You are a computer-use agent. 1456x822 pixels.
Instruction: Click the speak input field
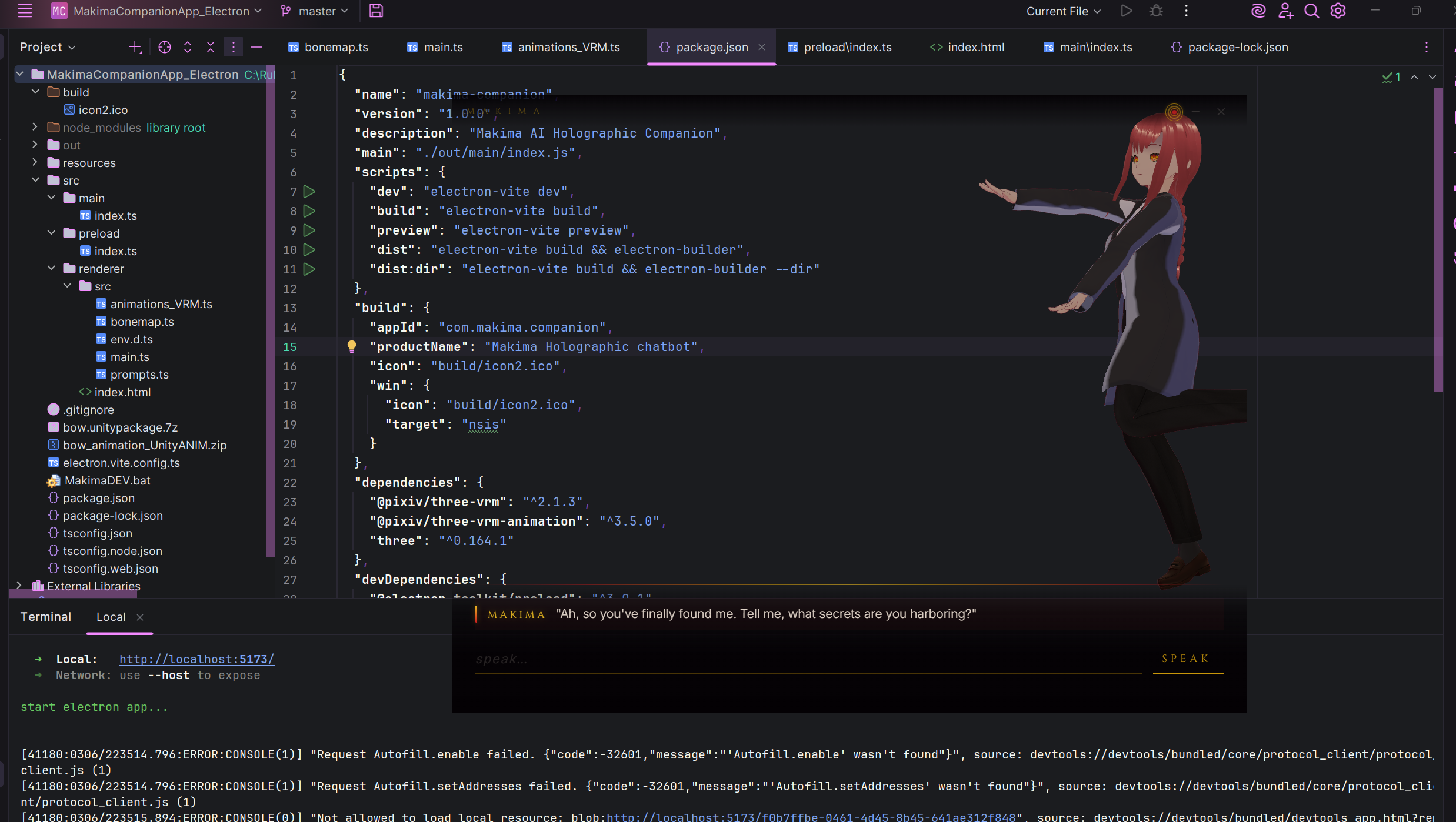pyautogui.click(x=808, y=660)
